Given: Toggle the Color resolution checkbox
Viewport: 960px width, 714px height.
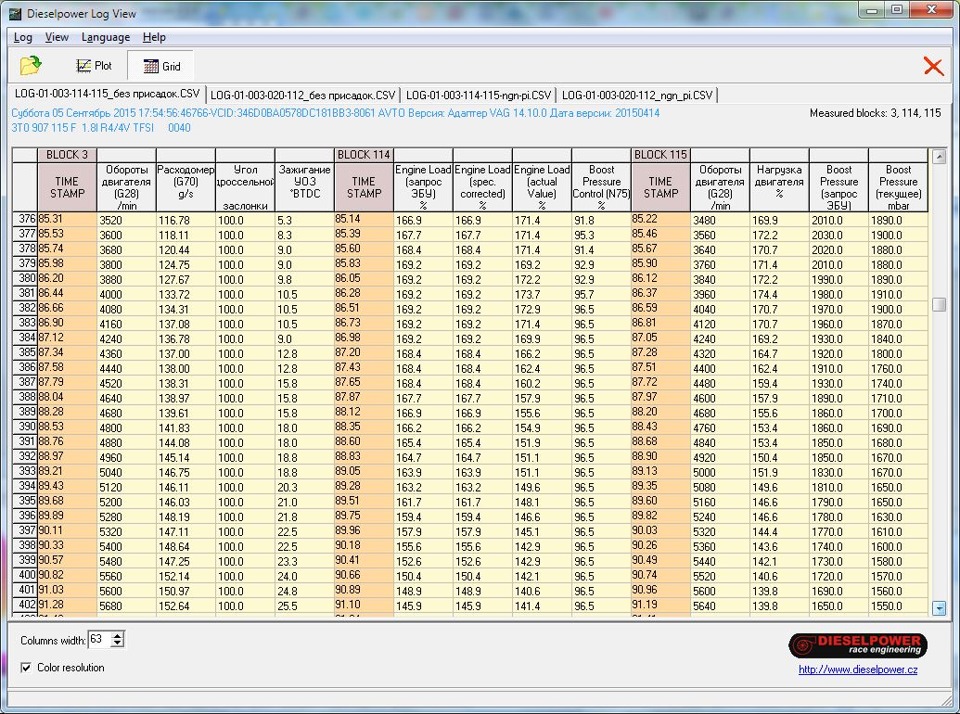Looking at the screenshot, I should [x=26, y=667].
